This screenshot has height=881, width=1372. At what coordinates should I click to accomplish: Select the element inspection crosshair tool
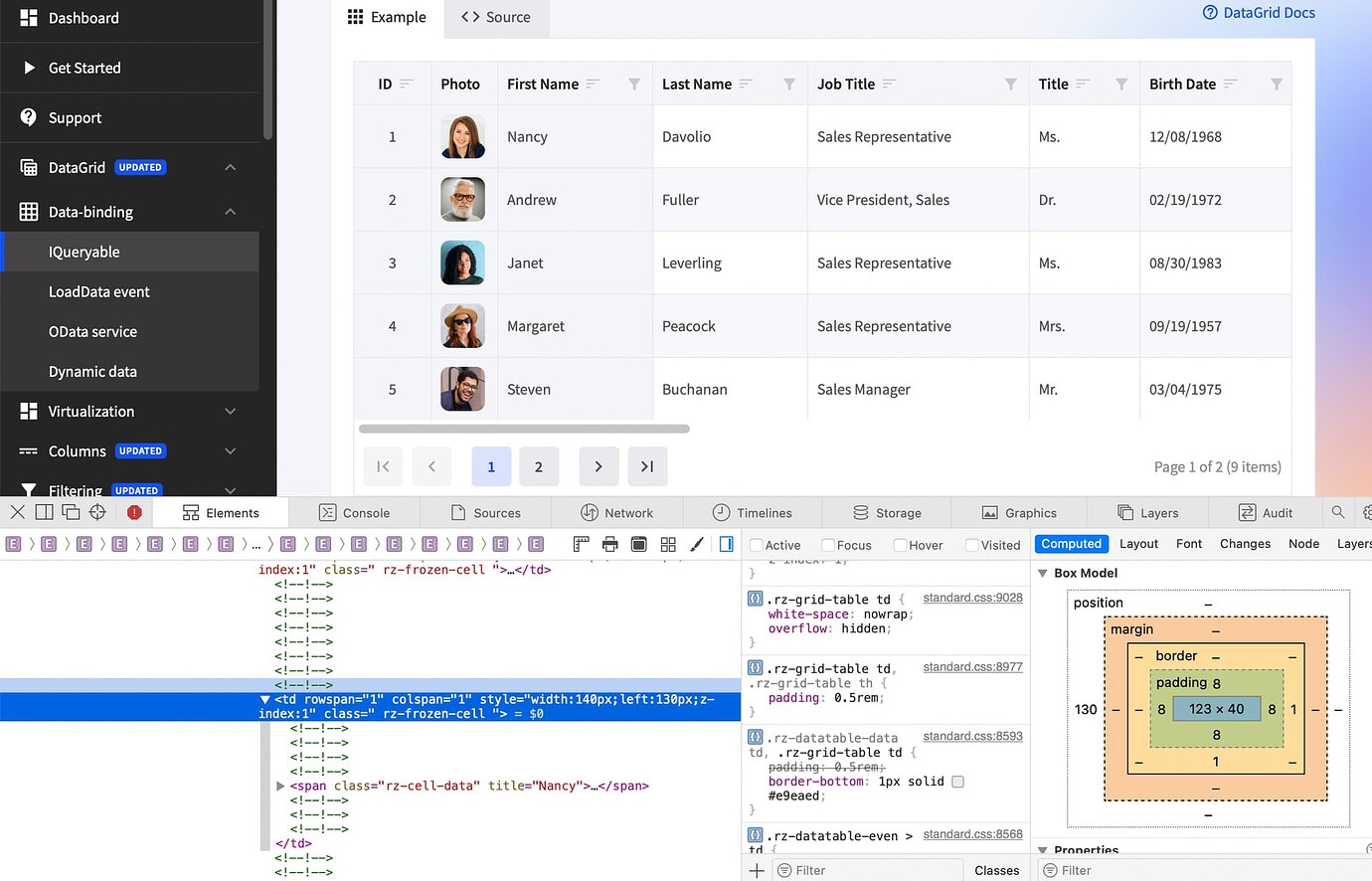click(x=96, y=513)
